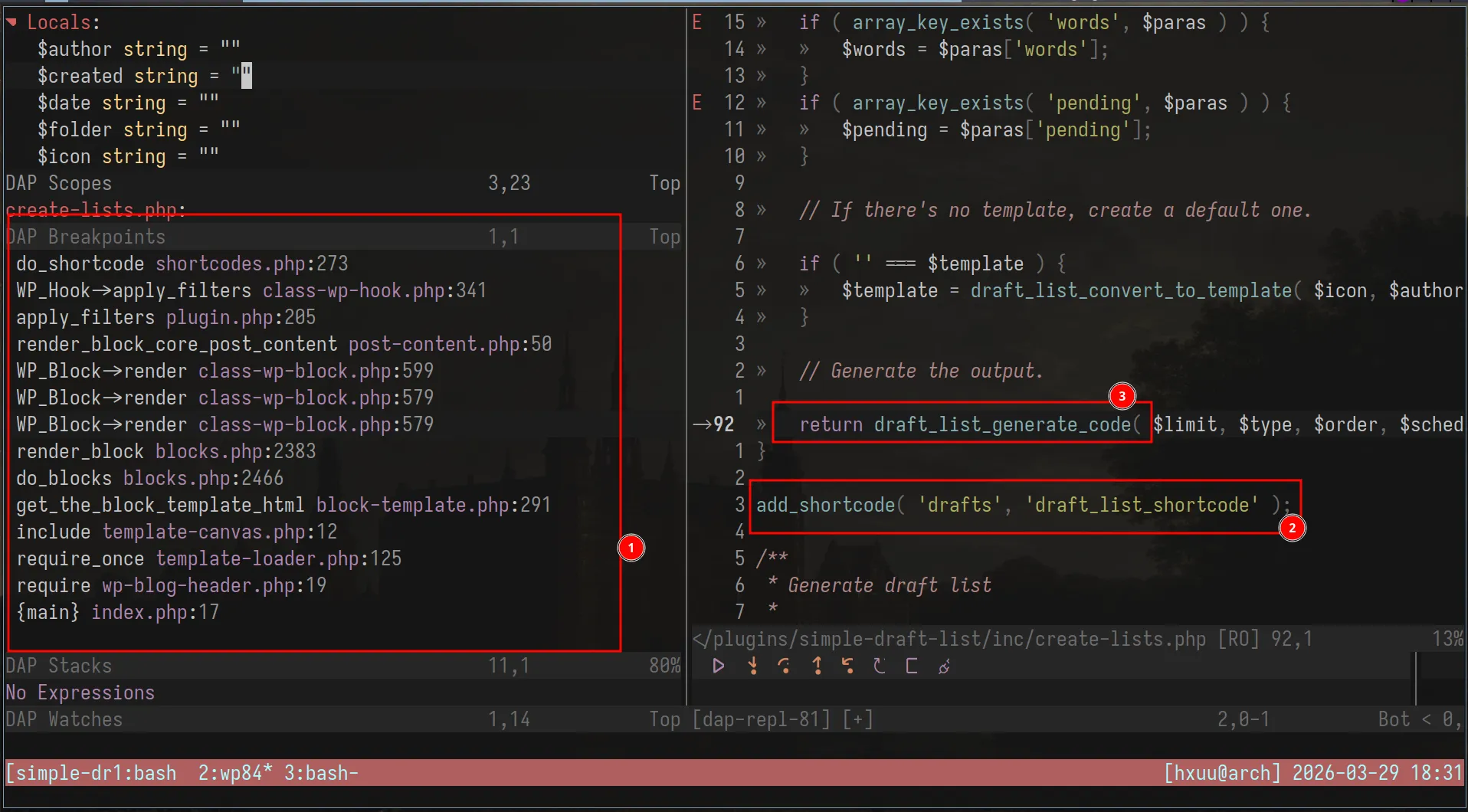
Task: Click the E error sign on line 15
Action: click(x=696, y=22)
